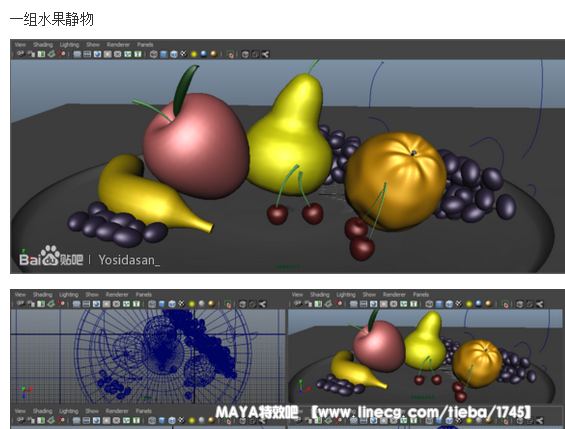This screenshot has width=565, height=429.
Task: Toggle Gate Mask in the top viewport toolbar
Action: coord(107,54)
